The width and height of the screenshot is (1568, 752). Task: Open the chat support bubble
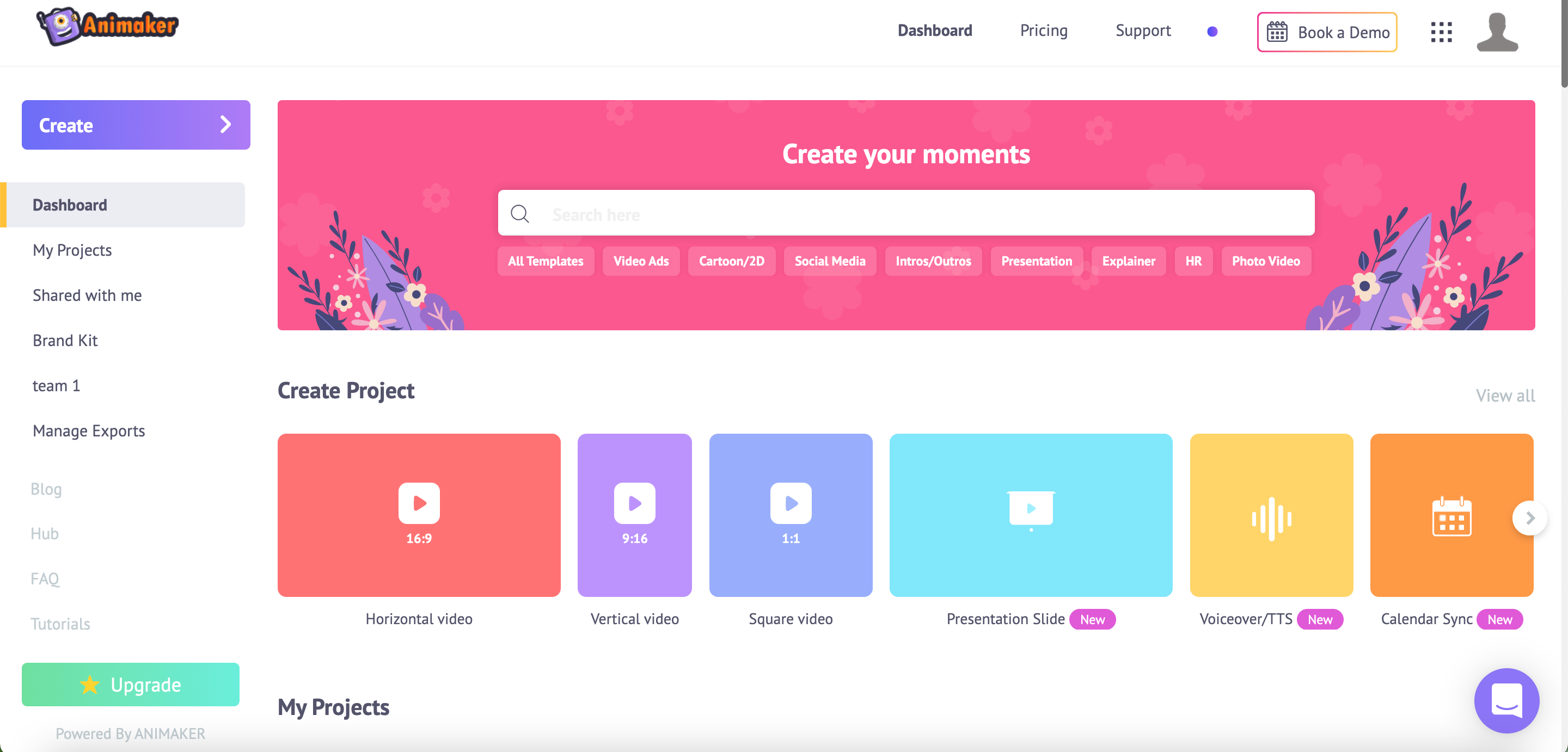click(1506, 700)
